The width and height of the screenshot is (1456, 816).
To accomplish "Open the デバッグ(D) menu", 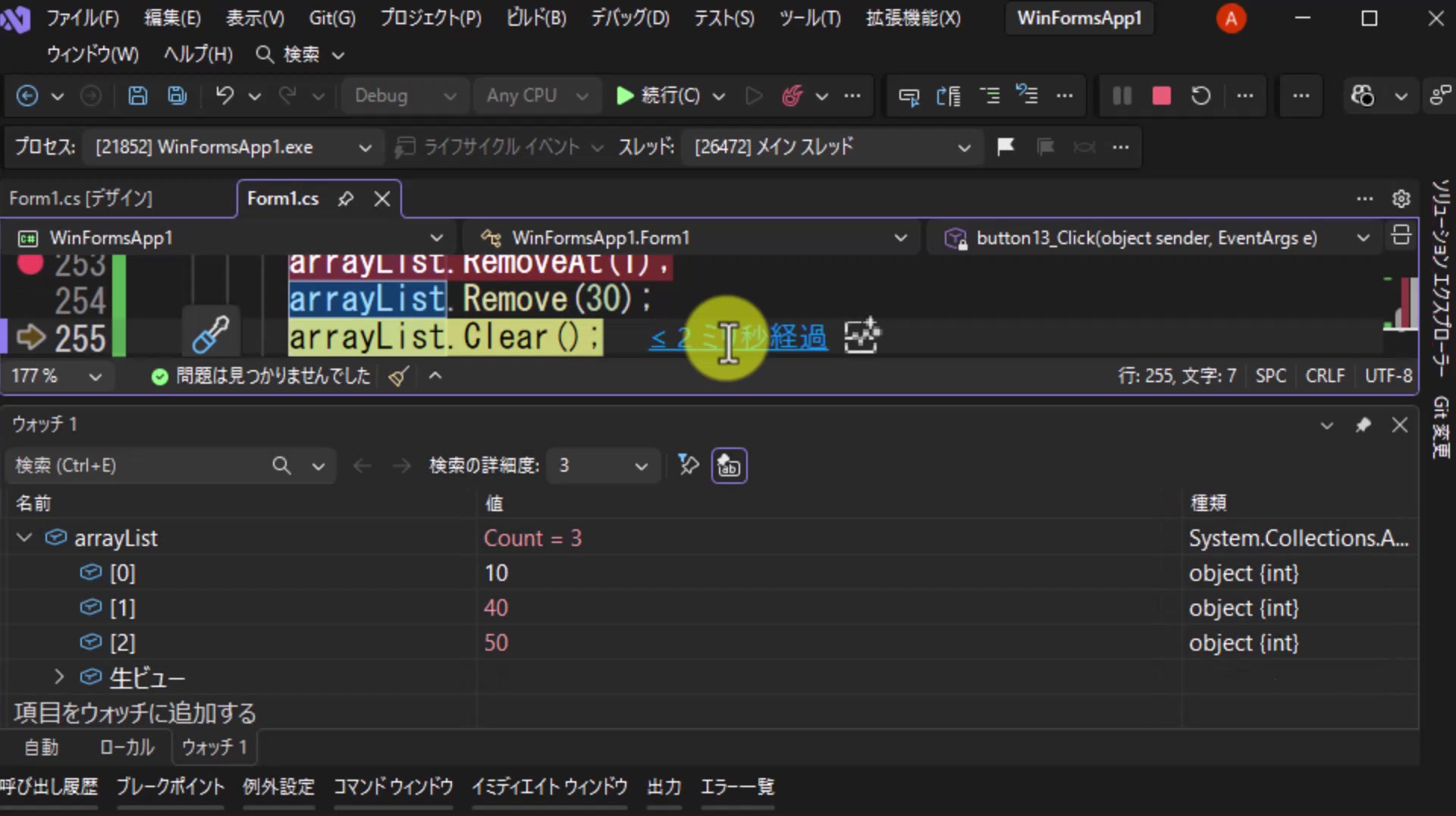I will pyautogui.click(x=630, y=18).
